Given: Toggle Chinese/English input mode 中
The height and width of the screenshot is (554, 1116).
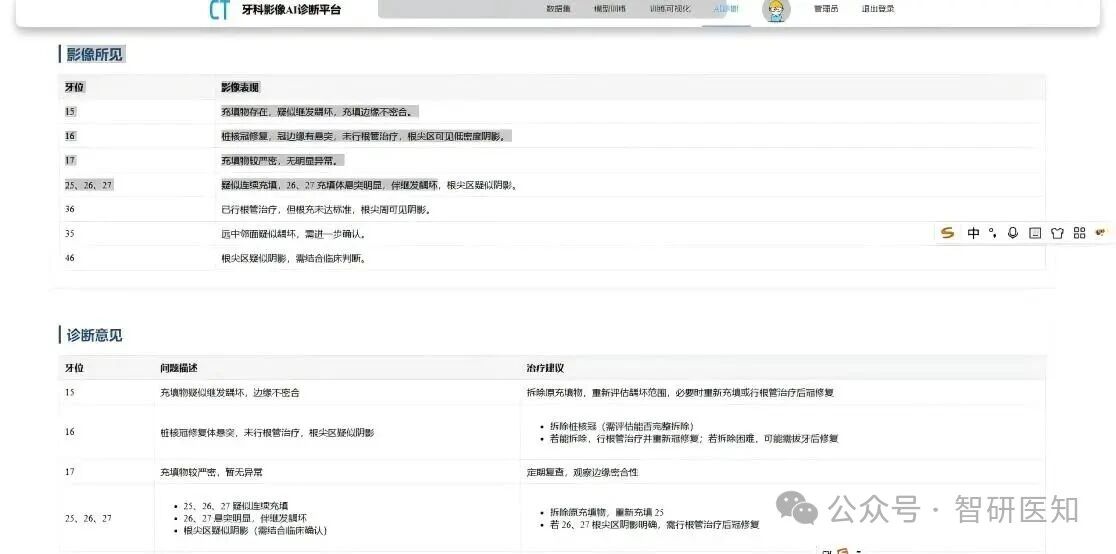Looking at the screenshot, I should (973, 233).
